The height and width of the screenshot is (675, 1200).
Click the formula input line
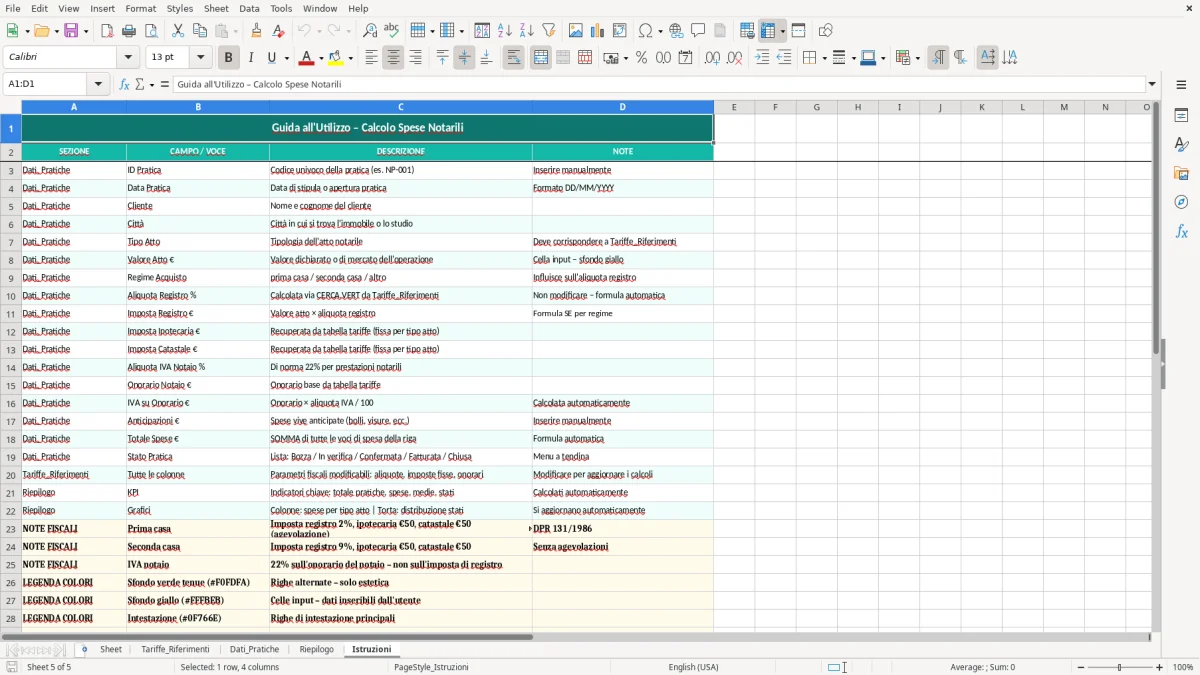pyautogui.click(x=659, y=84)
